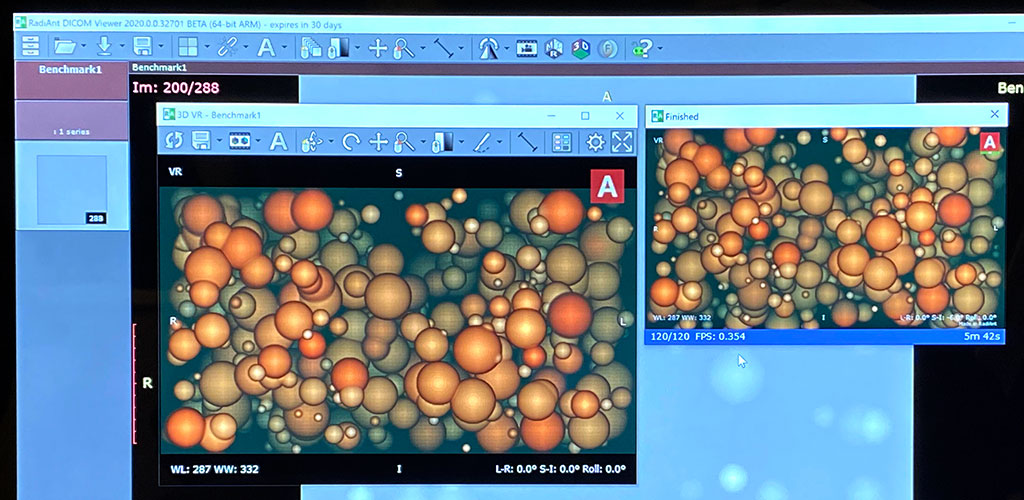The height and width of the screenshot is (500, 1024).
Task: Click the 3D VR film strip icon
Action: [240, 141]
